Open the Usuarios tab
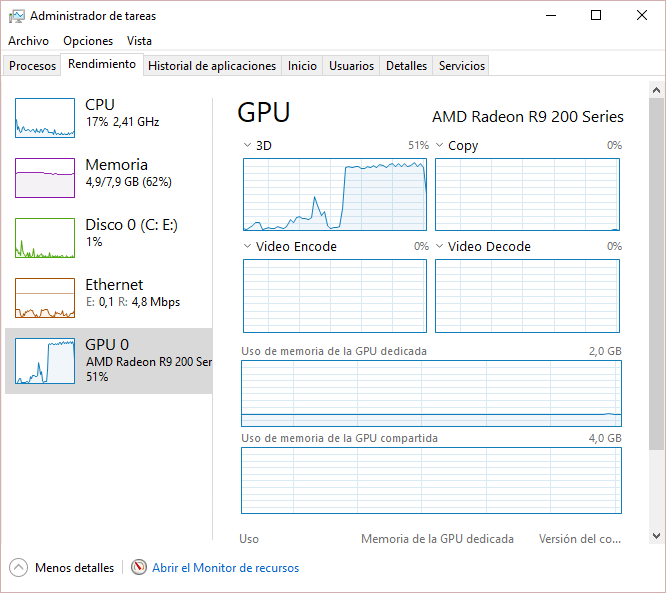The height and width of the screenshot is (593, 666). (x=351, y=66)
